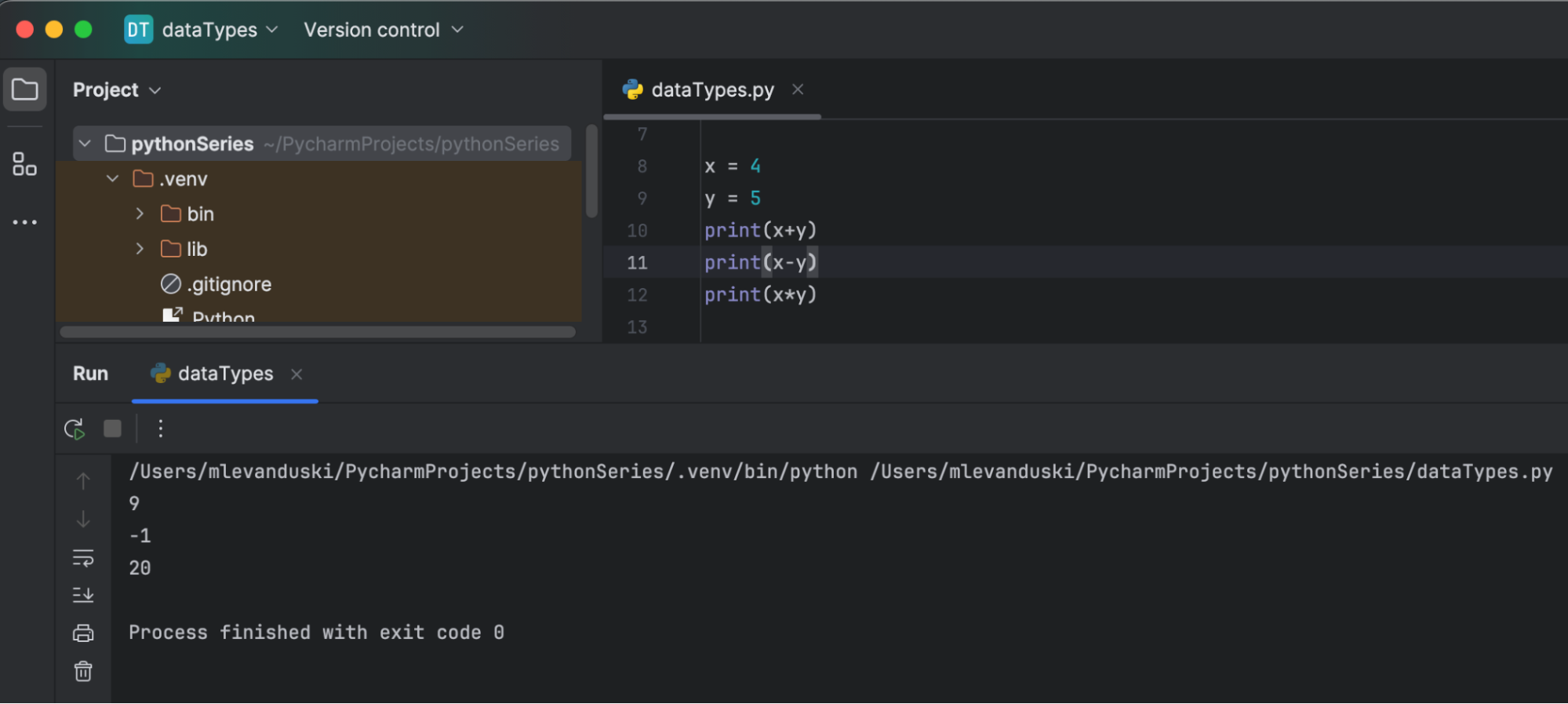This screenshot has height=704, width=1568.
Task: Click the project tree vertical scrollbar
Action: (592, 170)
